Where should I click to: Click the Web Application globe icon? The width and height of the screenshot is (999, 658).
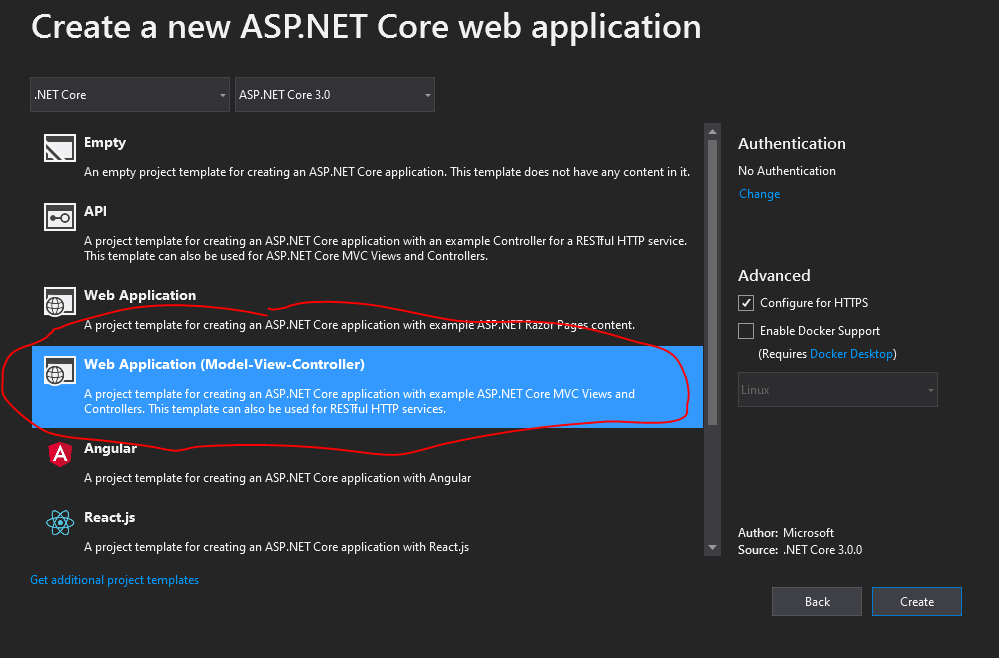point(60,301)
